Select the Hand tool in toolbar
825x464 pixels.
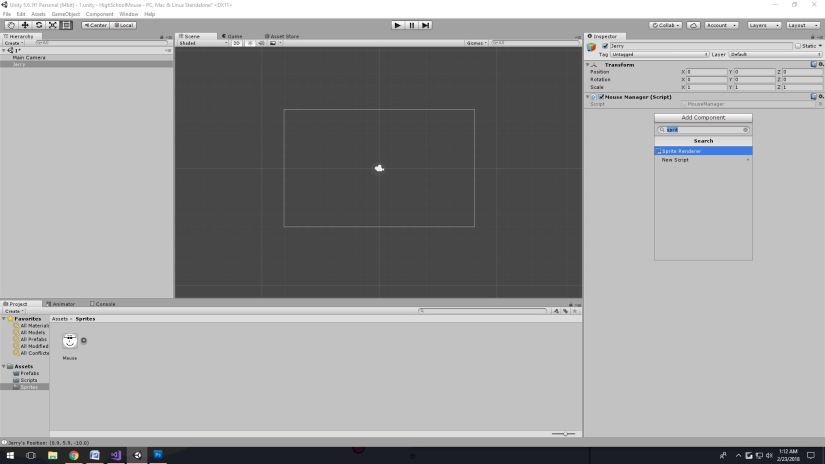tap(10, 25)
